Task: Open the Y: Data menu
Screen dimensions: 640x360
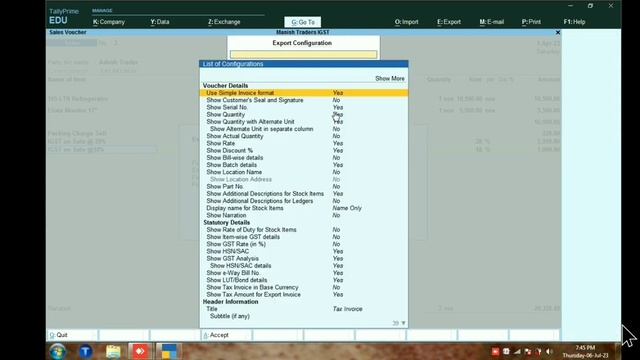Action: tap(160, 22)
